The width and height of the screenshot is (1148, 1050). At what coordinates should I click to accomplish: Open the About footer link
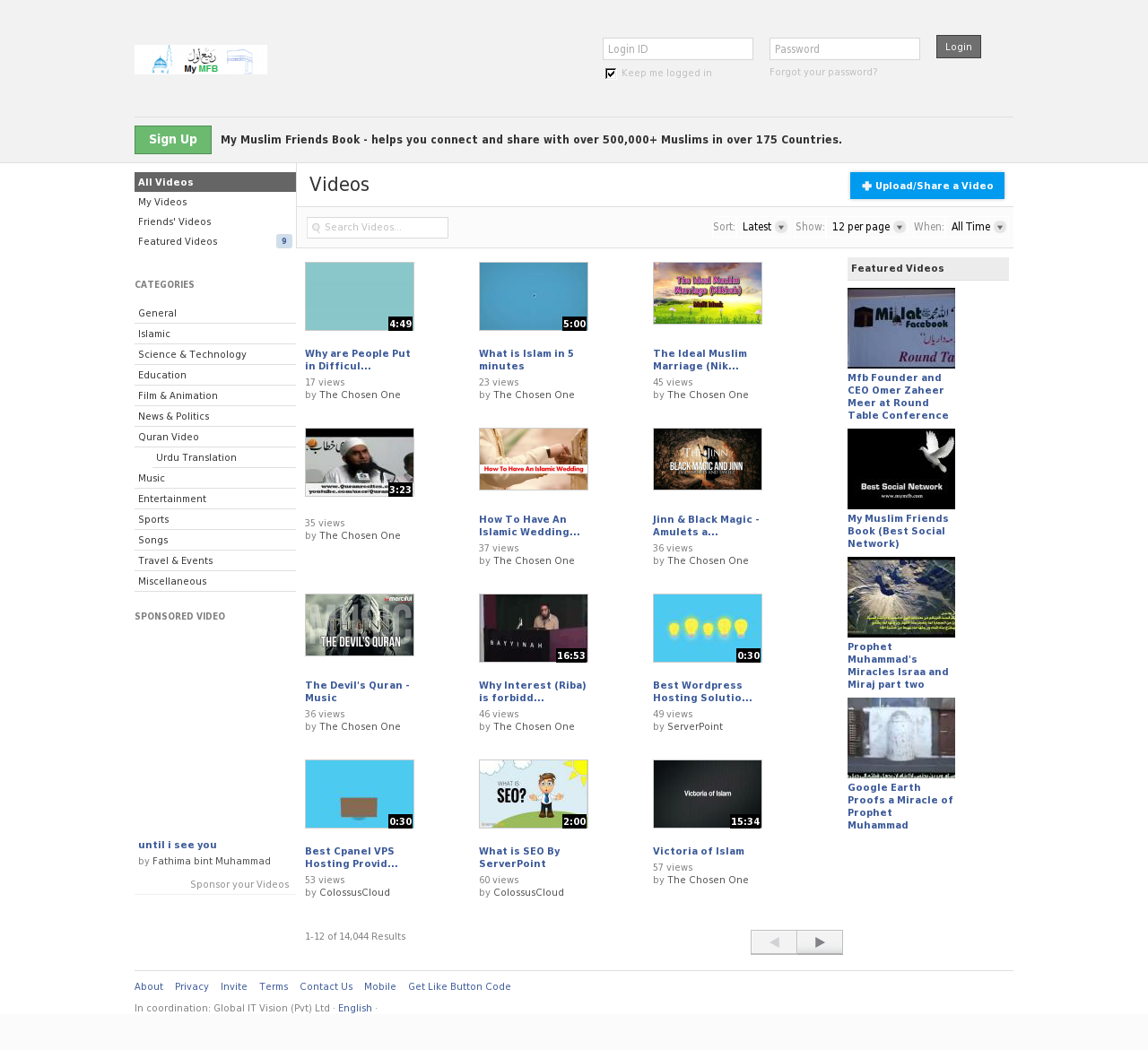click(149, 986)
